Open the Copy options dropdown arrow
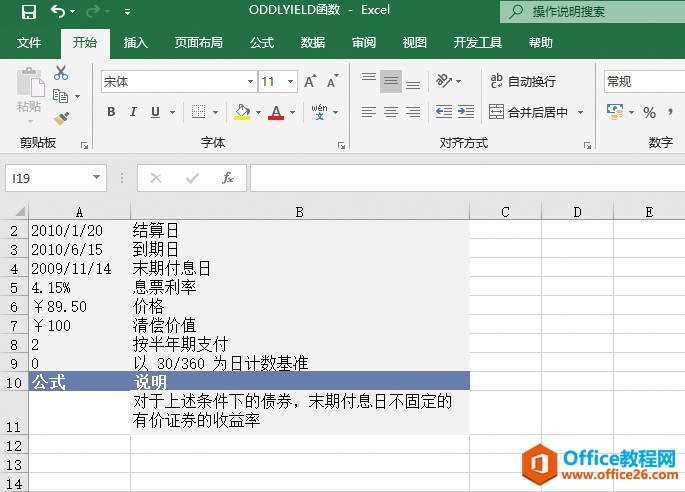Screen dimensions: 685x492 pyautogui.click(x=77, y=96)
